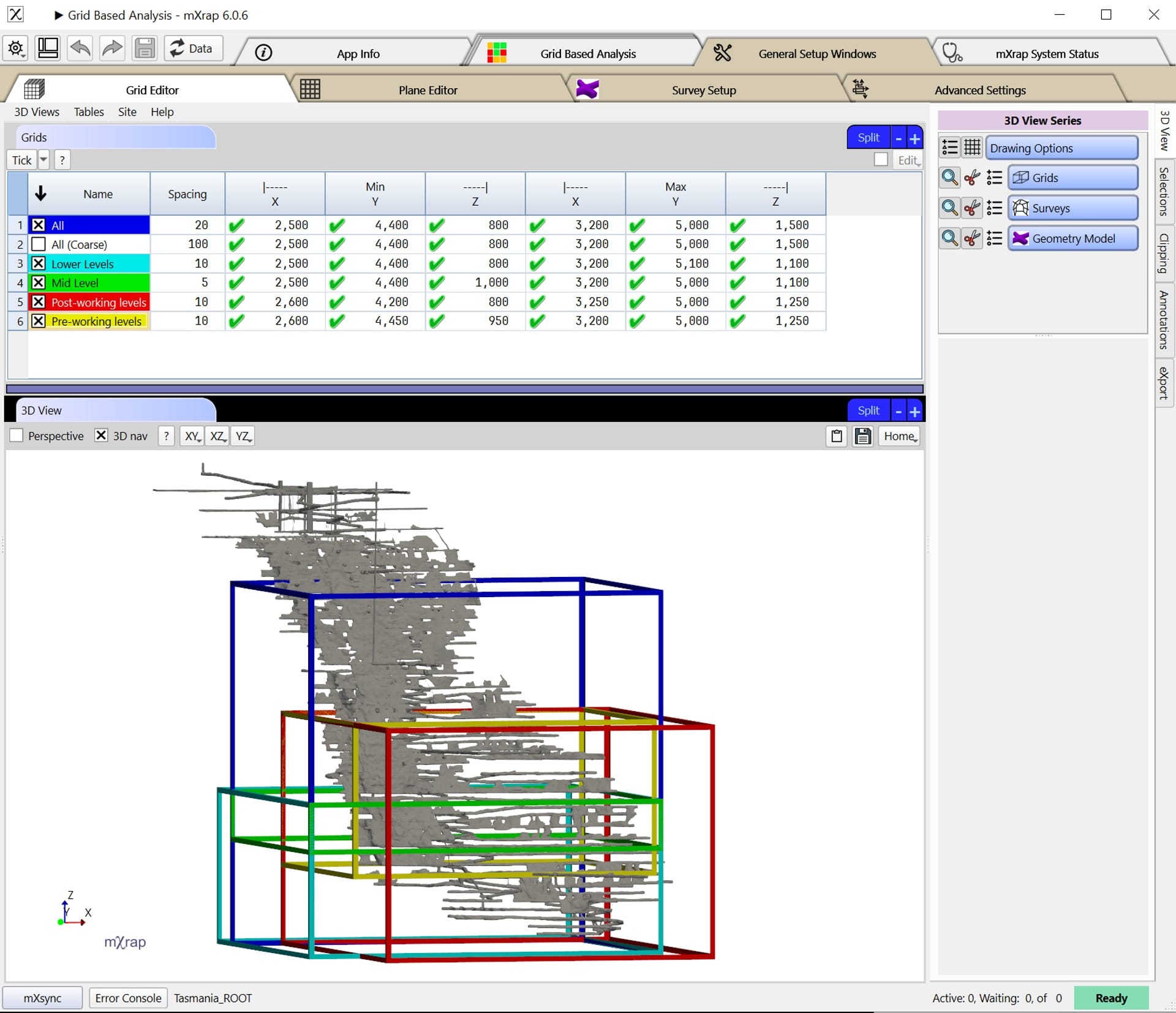Open the settings gear menu

tap(15, 48)
